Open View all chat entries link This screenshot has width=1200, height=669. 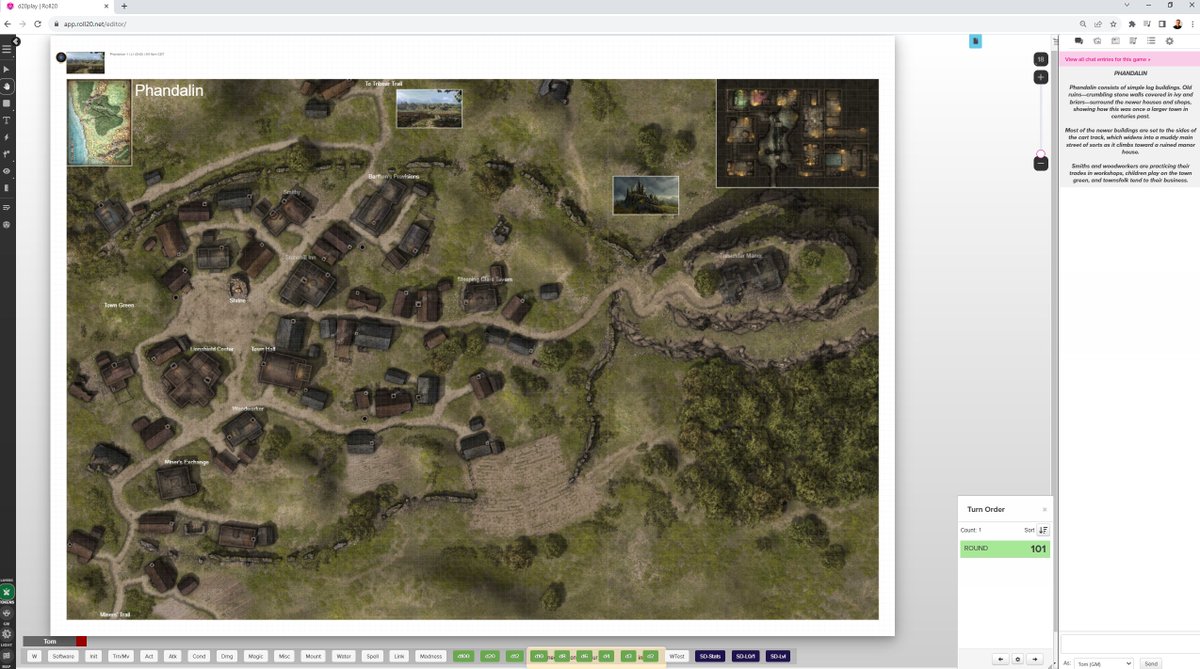point(1107,59)
